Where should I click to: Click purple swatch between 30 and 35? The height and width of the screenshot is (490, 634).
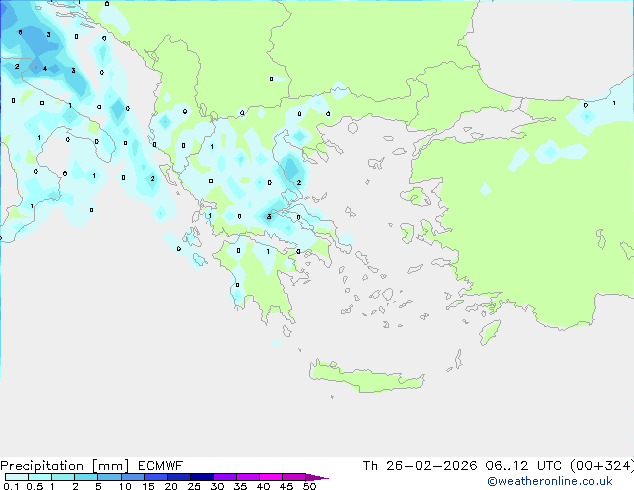pyautogui.click(x=225, y=477)
